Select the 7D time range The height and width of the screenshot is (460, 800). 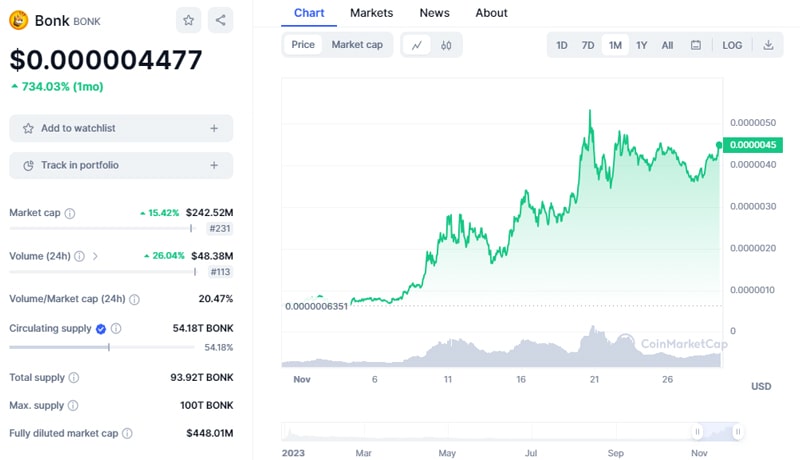coord(588,45)
